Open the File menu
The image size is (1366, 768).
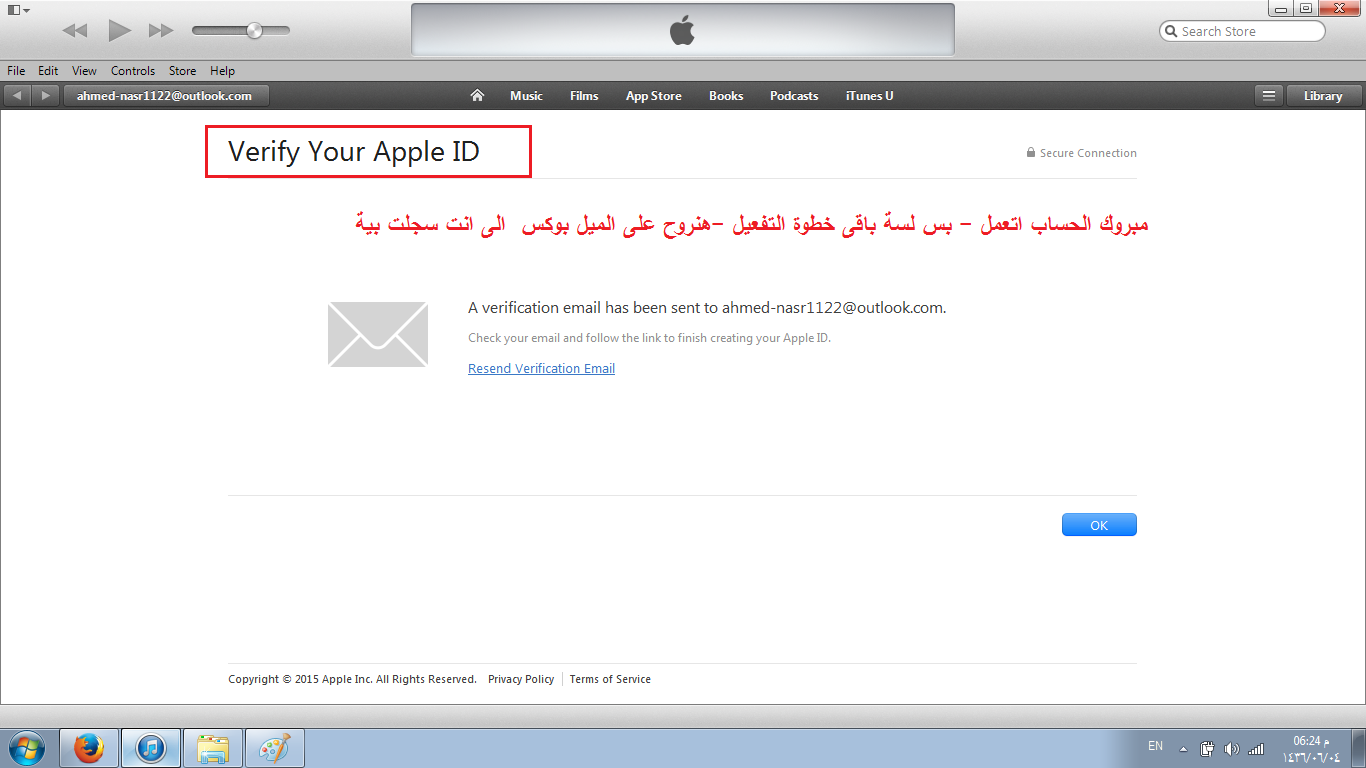tap(16, 71)
